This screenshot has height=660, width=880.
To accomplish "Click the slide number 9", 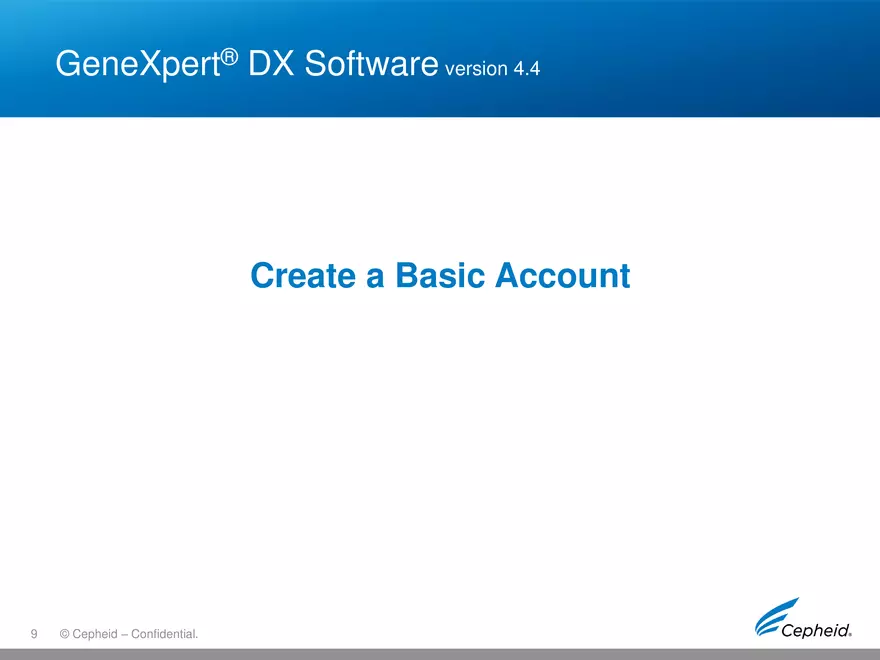I will (x=34, y=634).
